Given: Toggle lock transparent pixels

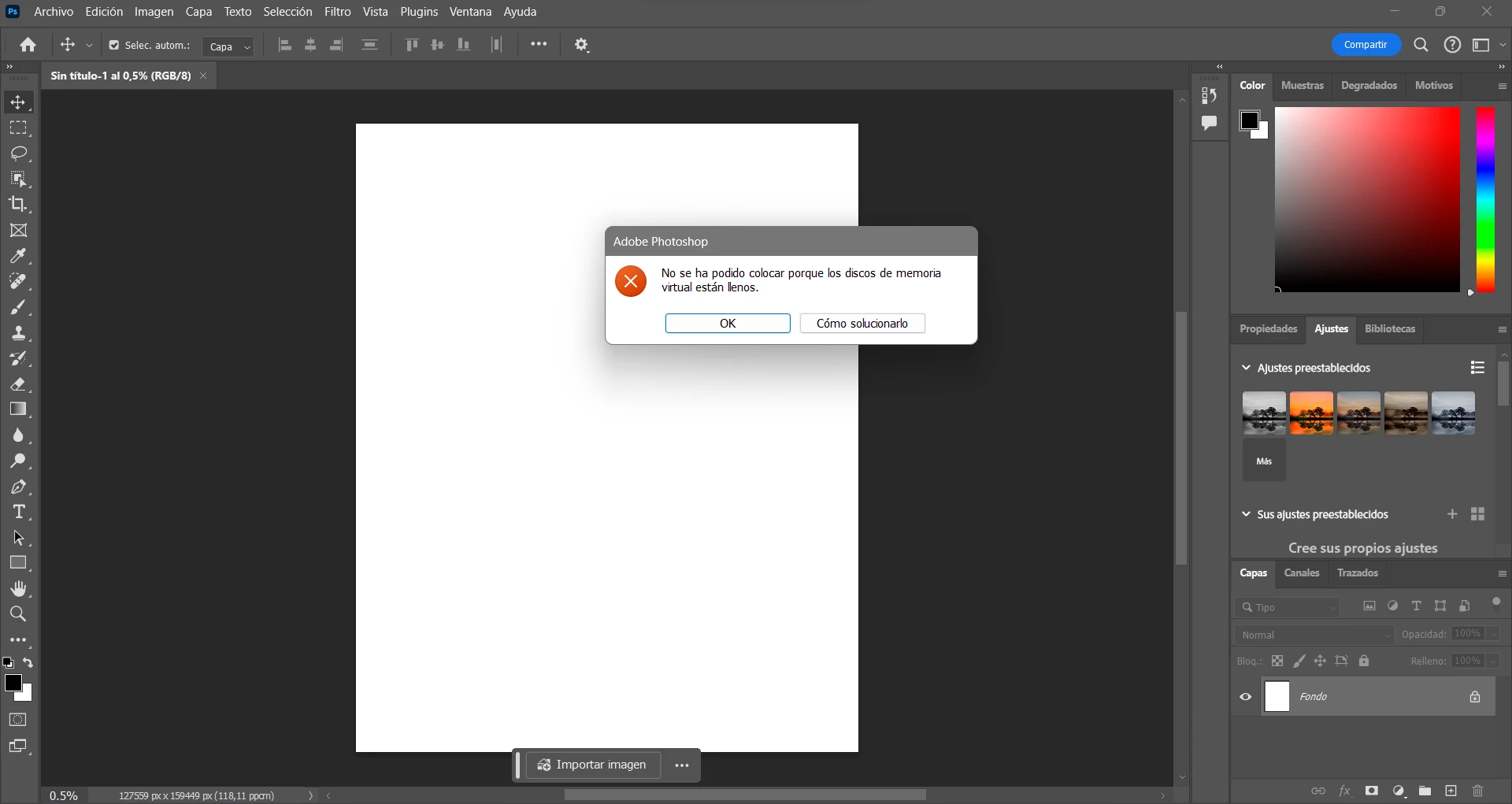Looking at the screenshot, I should (1277, 661).
